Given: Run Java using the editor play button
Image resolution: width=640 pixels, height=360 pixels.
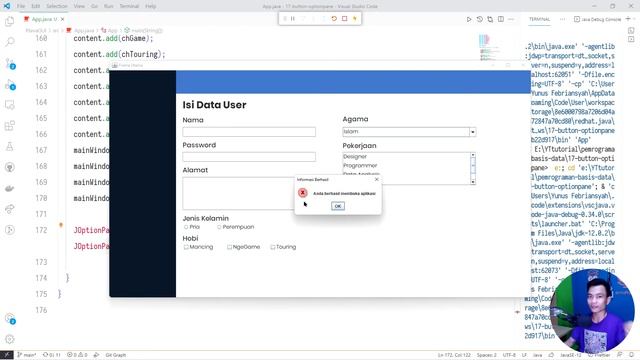Looking at the screenshot, I should [x=469, y=19].
